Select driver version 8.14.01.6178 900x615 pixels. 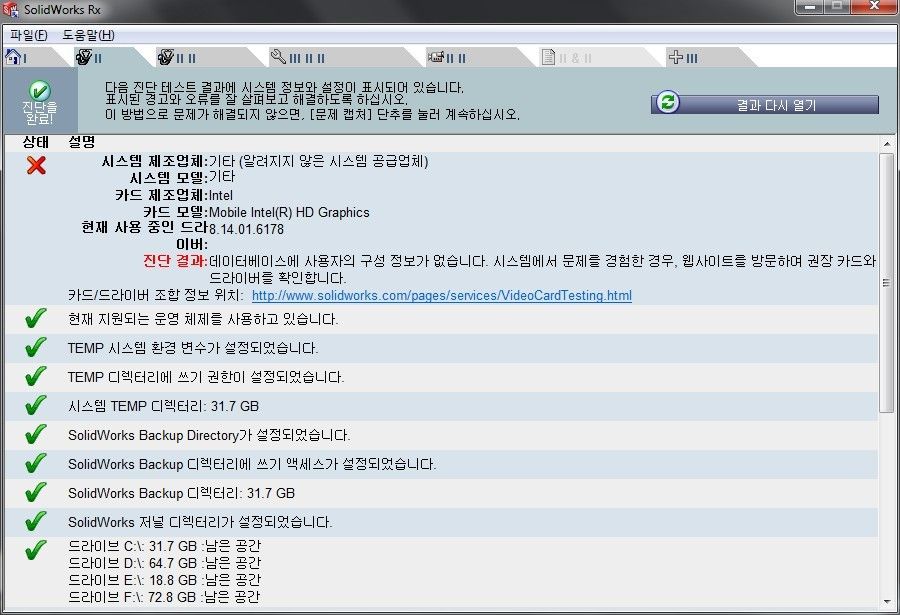(x=246, y=229)
